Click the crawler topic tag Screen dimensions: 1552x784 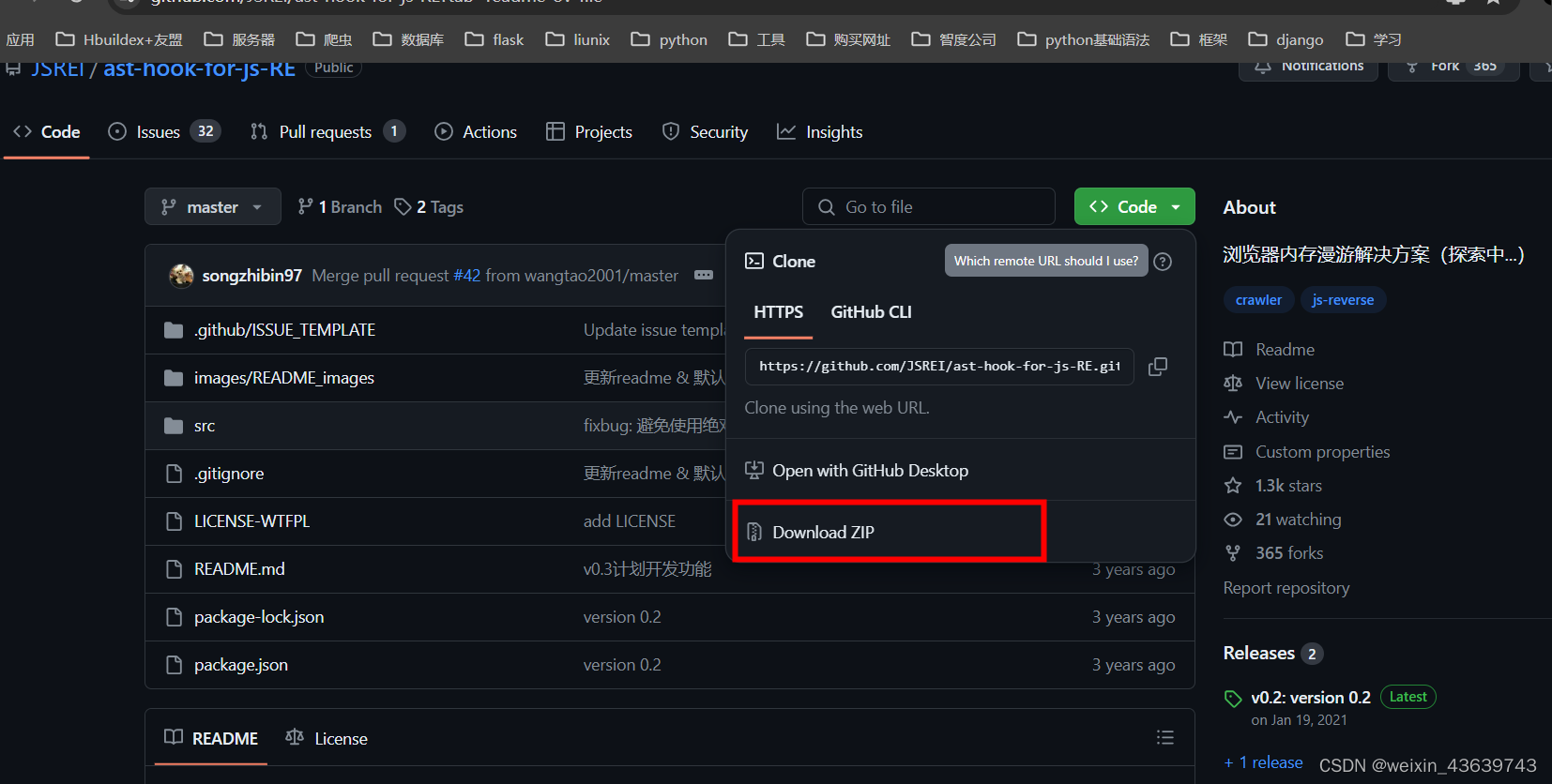1258,300
